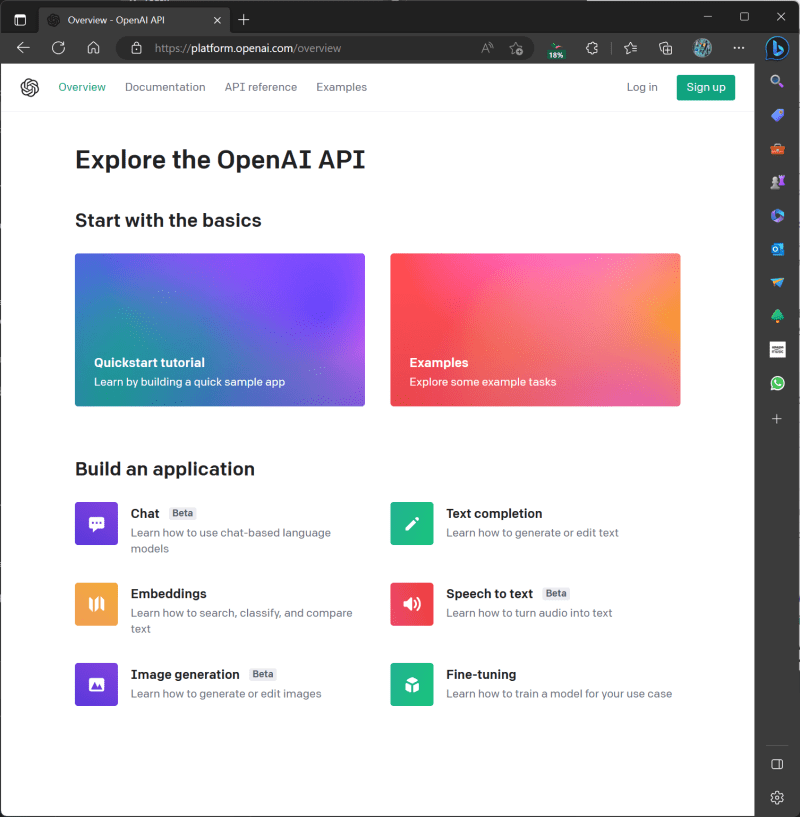Reload the page with the refresh icon
The height and width of the screenshot is (817, 800).
[58, 48]
